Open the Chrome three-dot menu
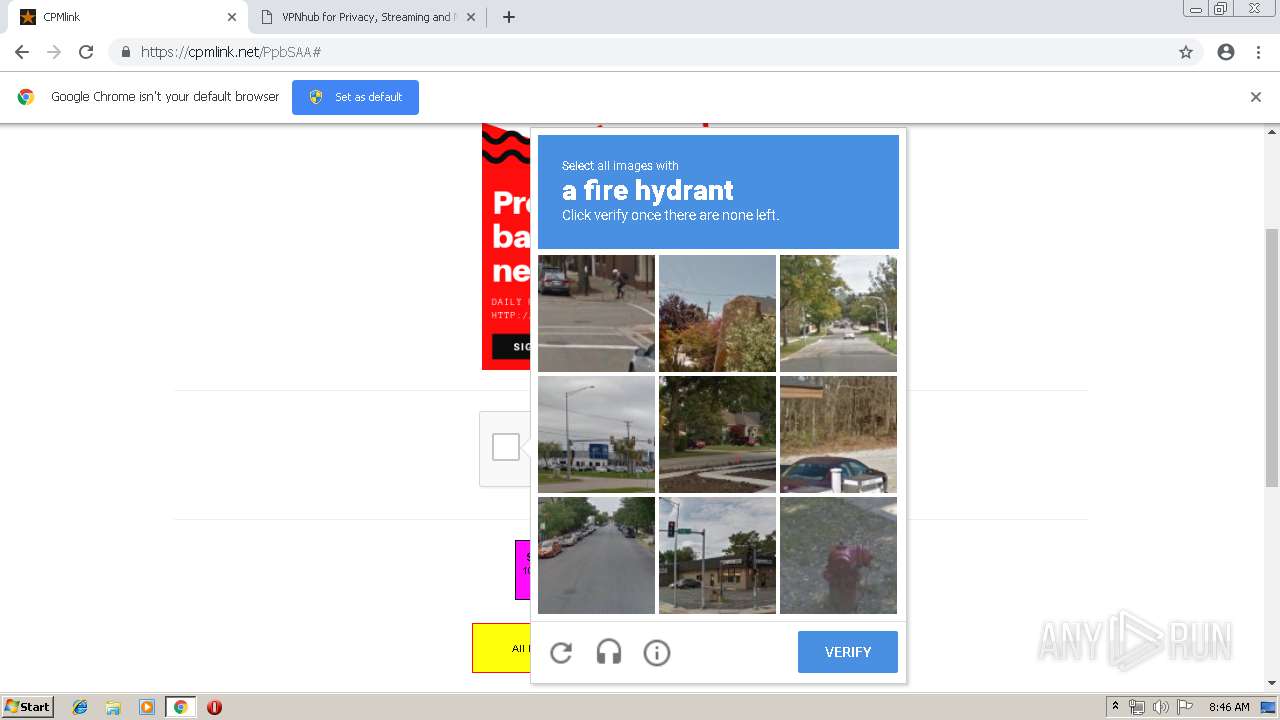Image resolution: width=1280 pixels, height=720 pixels. click(1258, 52)
